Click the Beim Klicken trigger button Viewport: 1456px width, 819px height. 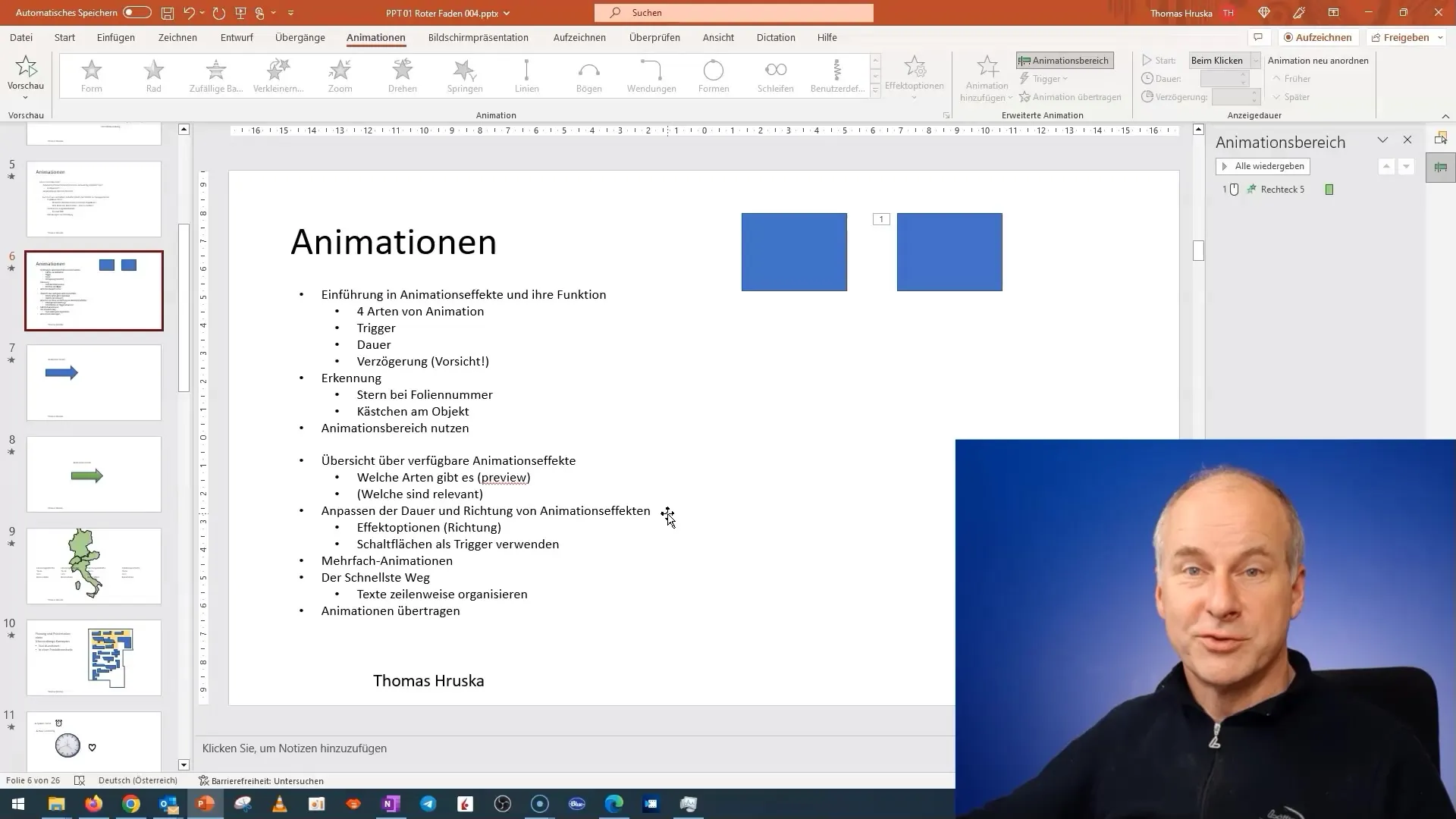point(1217,60)
